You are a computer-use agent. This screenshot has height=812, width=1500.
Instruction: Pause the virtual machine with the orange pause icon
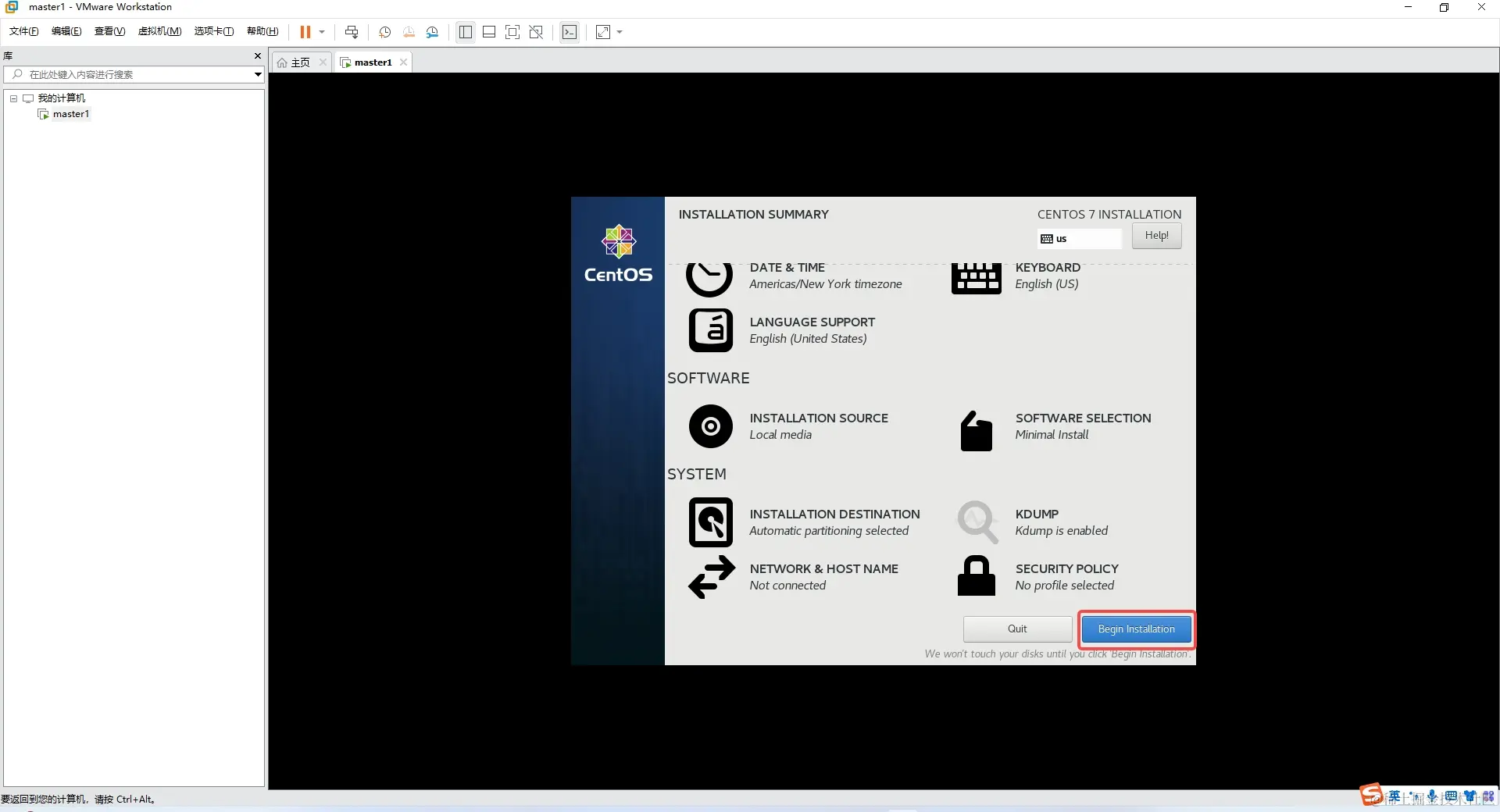point(305,32)
